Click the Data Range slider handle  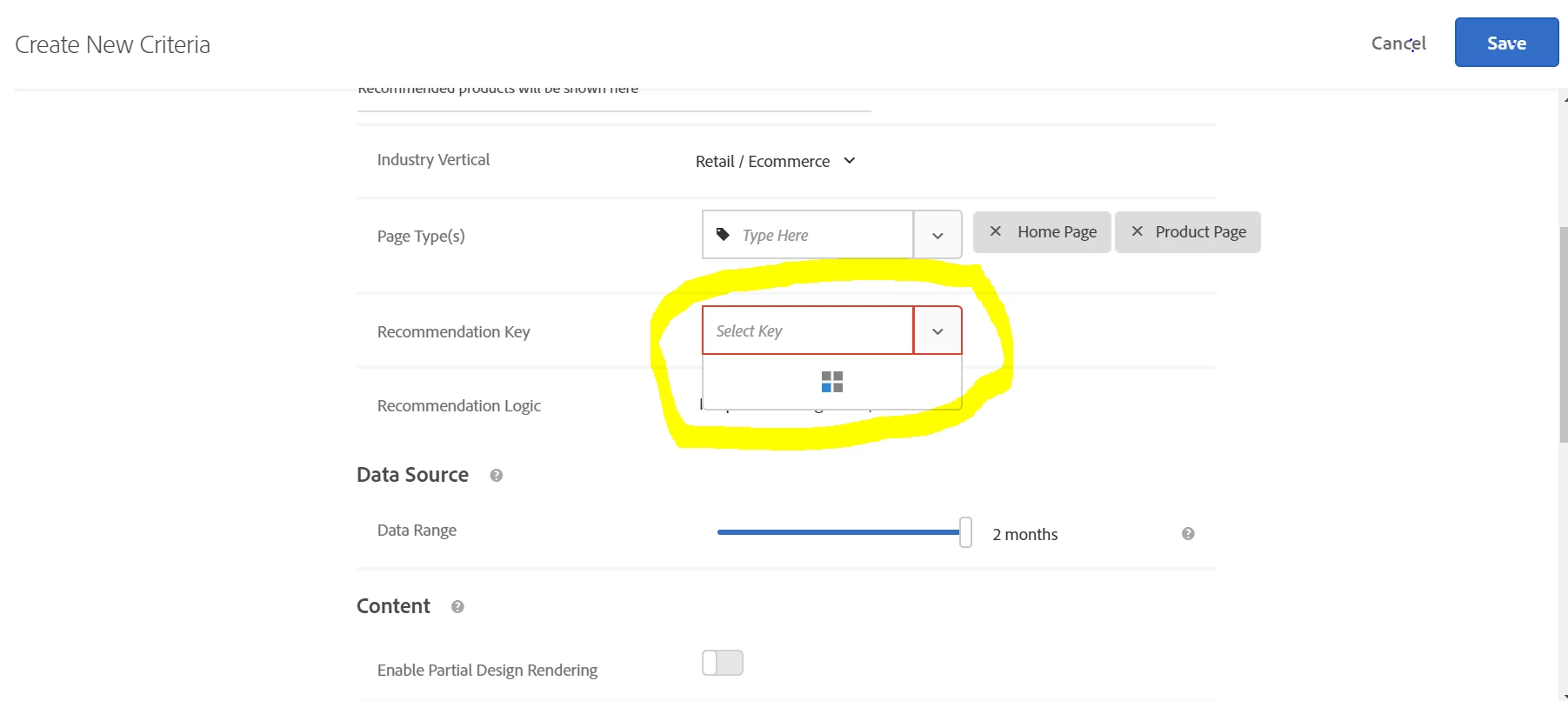pyautogui.click(x=965, y=531)
